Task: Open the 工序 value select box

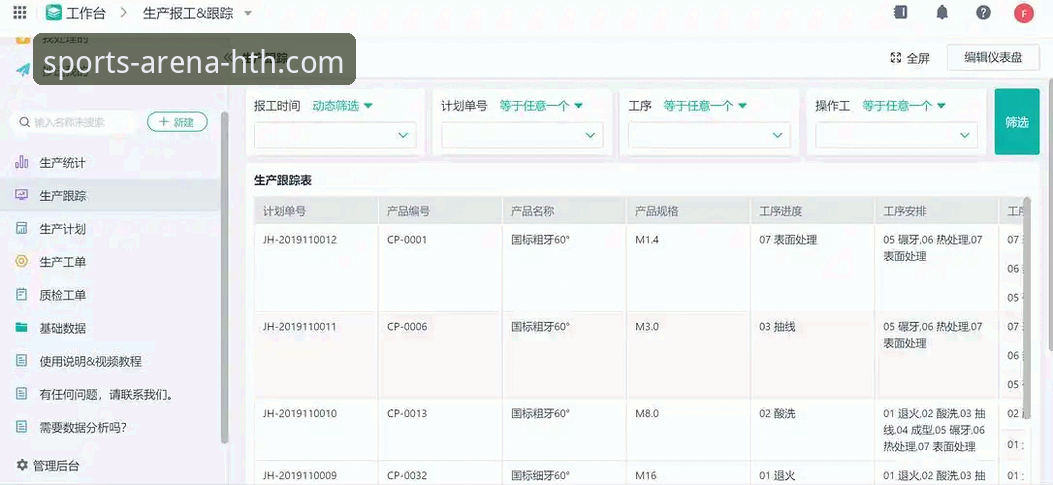Action: (709, 135)
